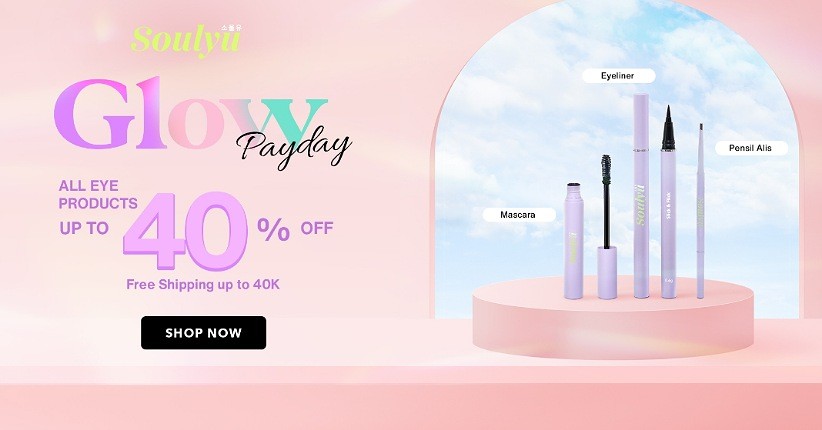Click the UP TO text
The height and width of the screenshot is (430, 822).
click(x=84, y=228)
